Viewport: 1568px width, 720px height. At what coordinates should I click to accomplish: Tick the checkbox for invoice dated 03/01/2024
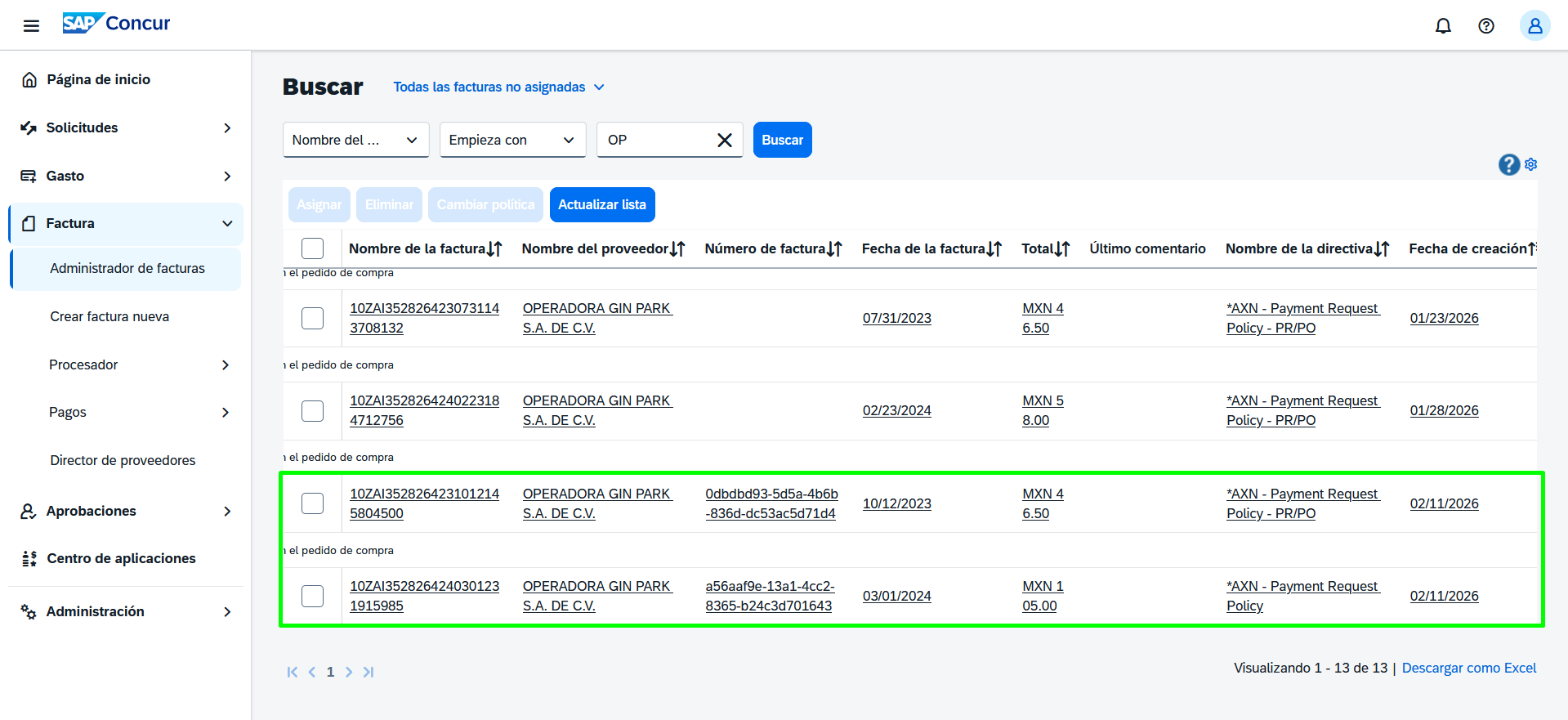tap(312, 596)
